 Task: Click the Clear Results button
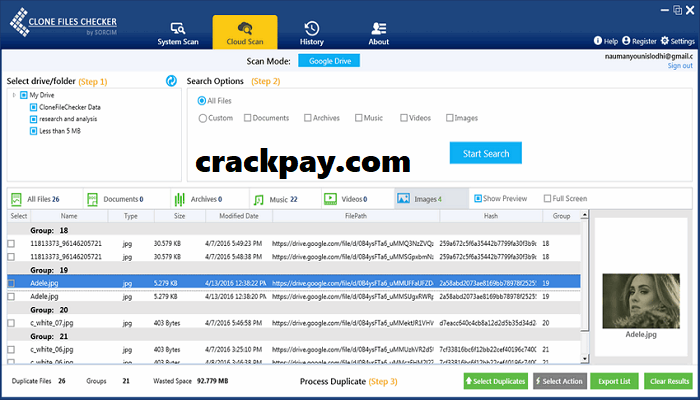coord(668,381)
